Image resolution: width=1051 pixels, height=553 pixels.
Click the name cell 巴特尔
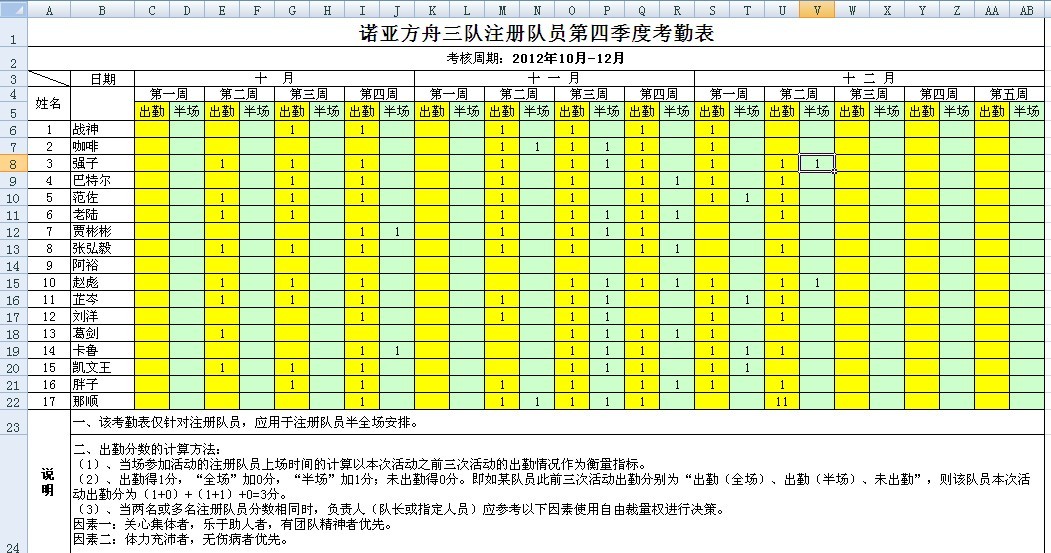tap(103, 180)
